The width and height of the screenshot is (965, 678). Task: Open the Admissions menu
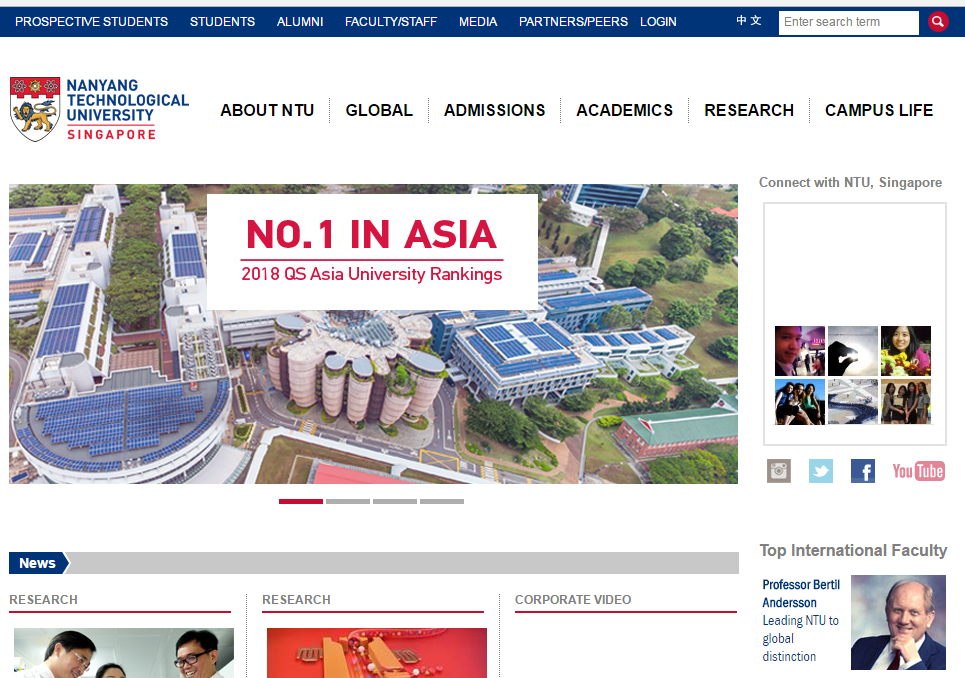click(x=495, y=110)
